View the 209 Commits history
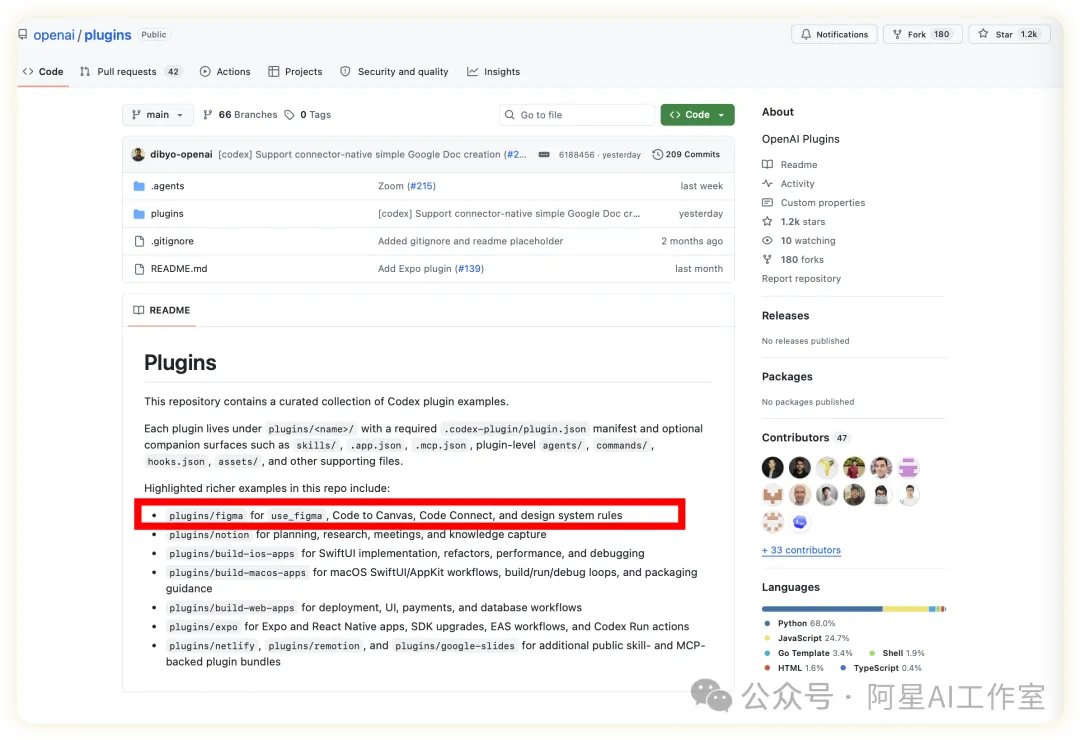1080x740 pixels. coord(686,154)
